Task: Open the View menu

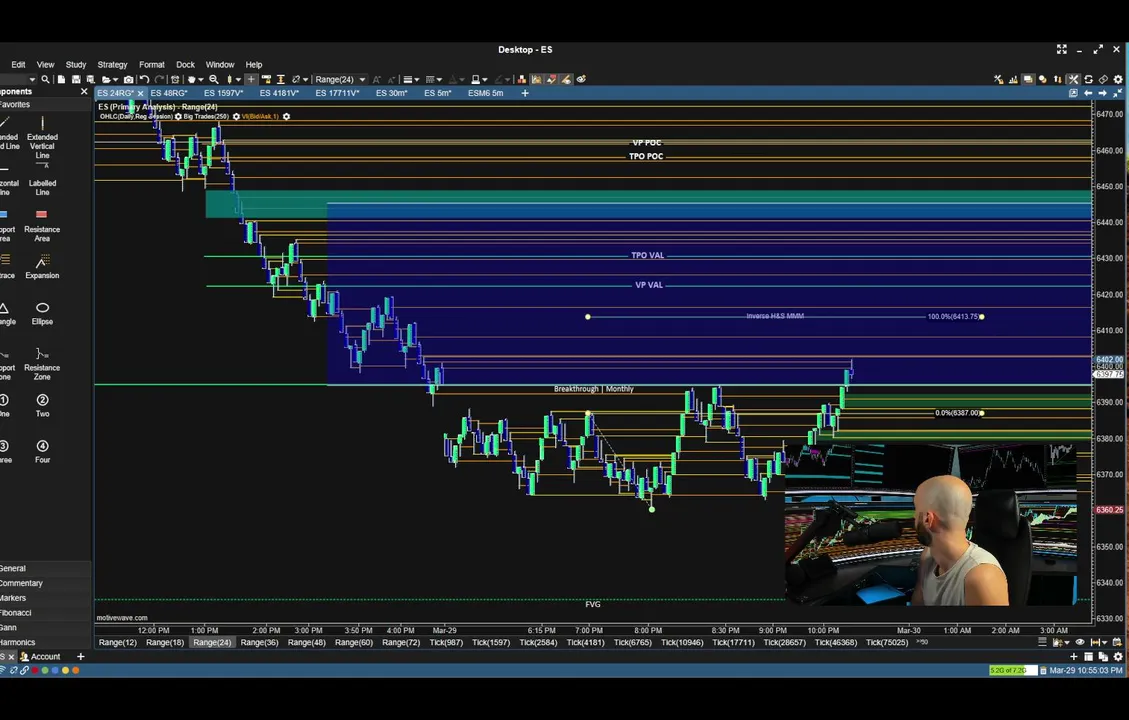Action: (x=45, y=64)
